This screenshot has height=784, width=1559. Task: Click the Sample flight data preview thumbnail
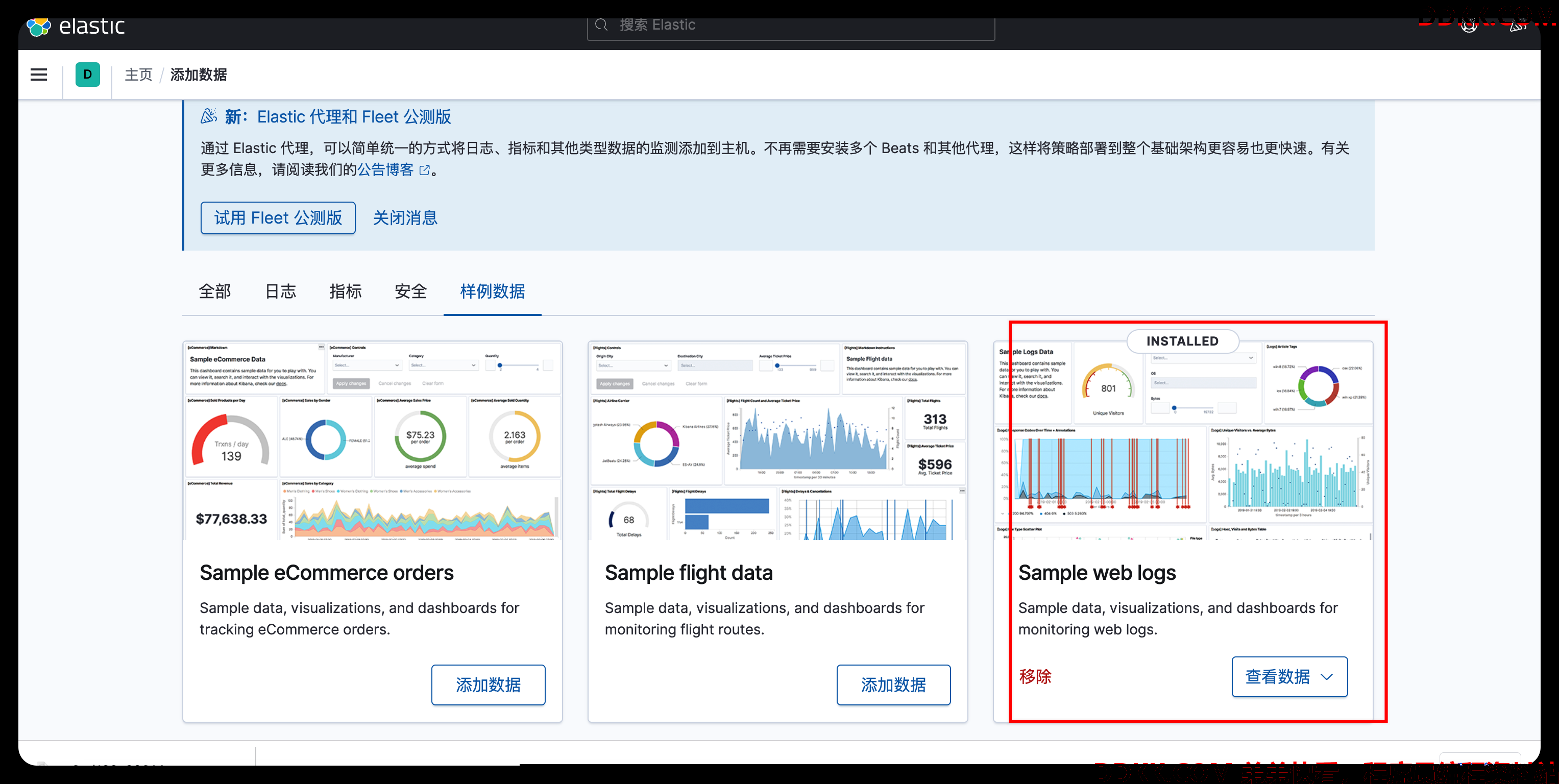coord(777,440)
